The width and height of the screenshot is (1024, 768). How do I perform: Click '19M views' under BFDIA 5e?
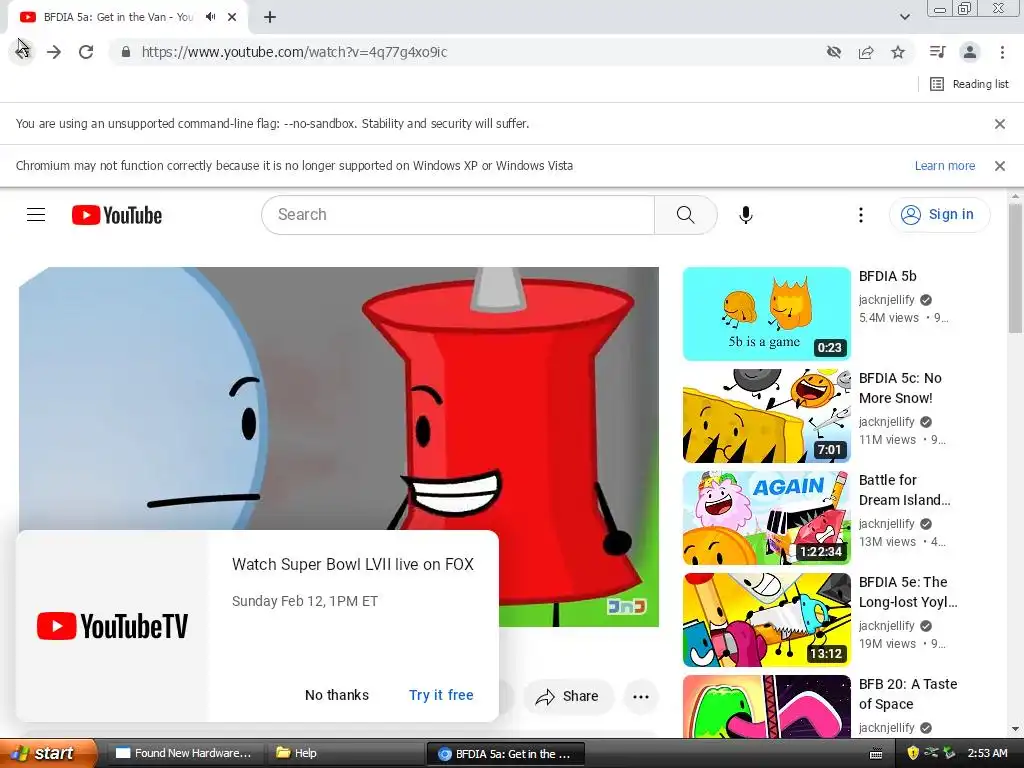tap(887, 644)
